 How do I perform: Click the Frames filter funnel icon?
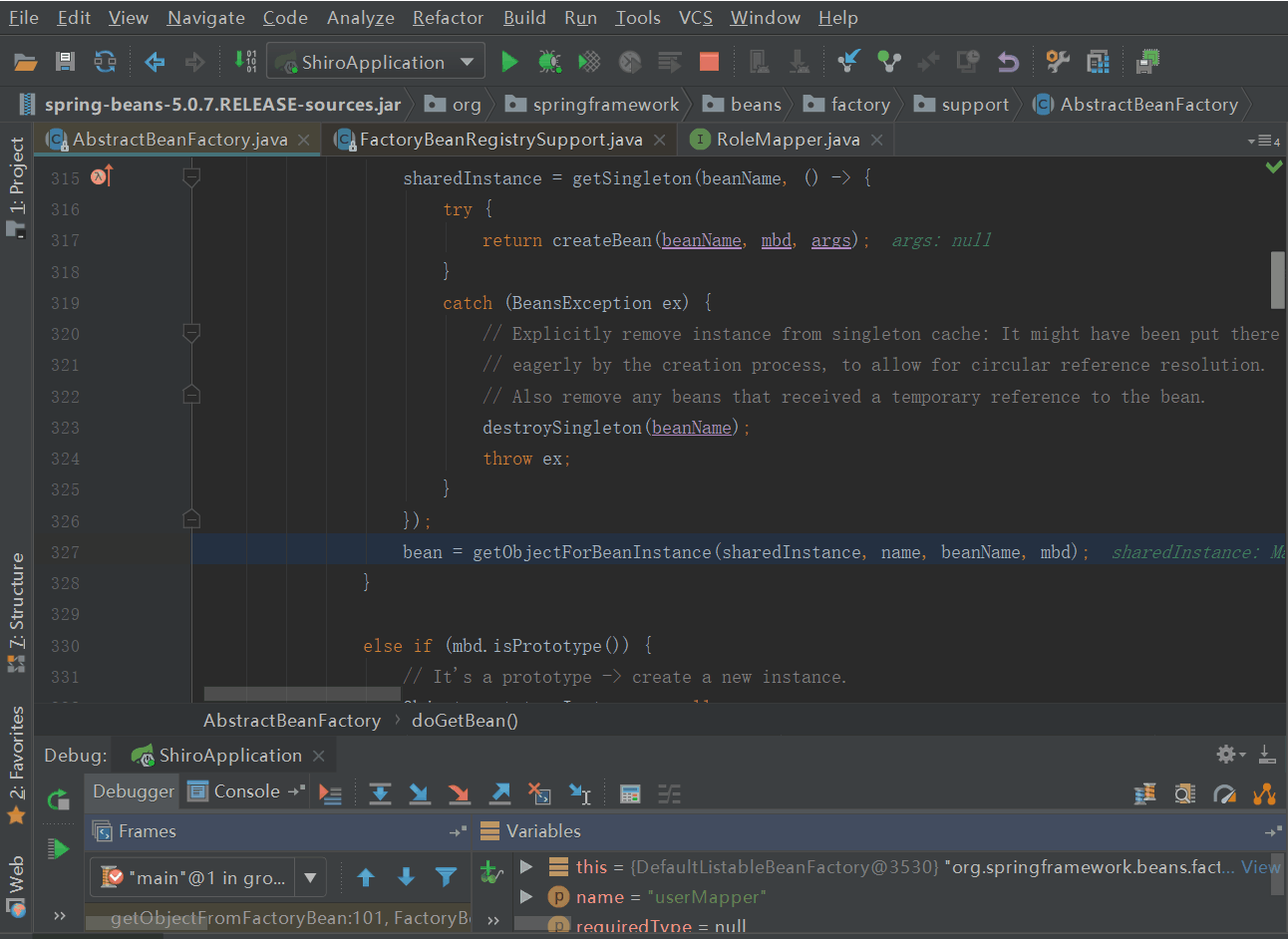(x=446, y=877)
